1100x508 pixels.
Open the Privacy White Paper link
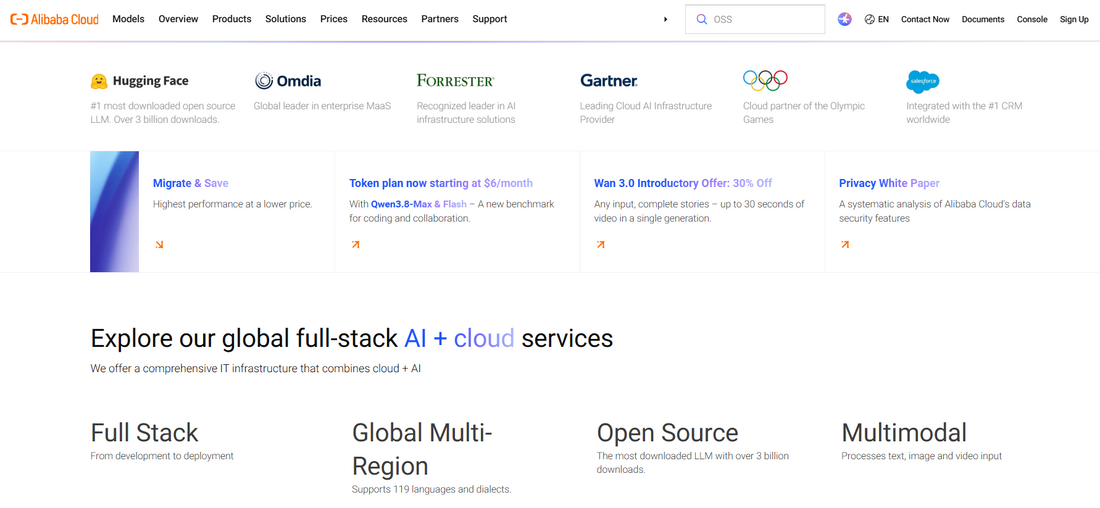[x=889, y=183]
